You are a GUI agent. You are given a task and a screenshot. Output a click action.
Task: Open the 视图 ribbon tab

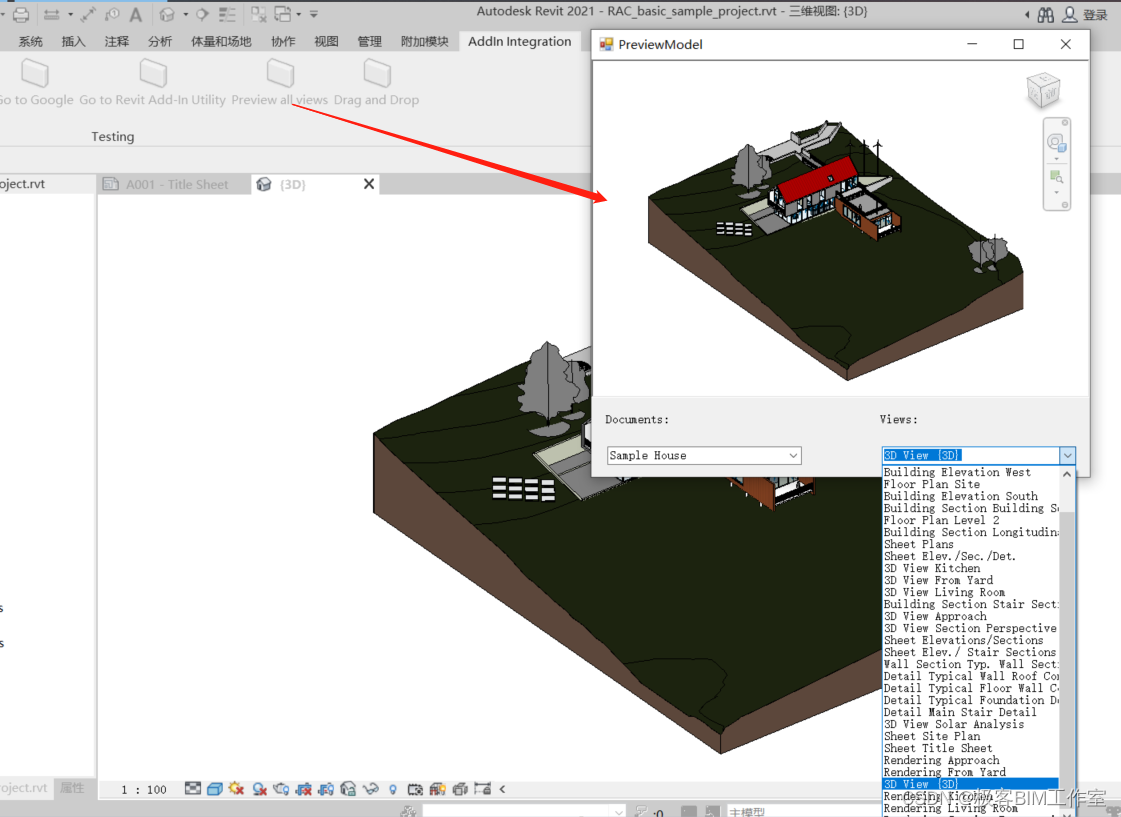point(325,41)
